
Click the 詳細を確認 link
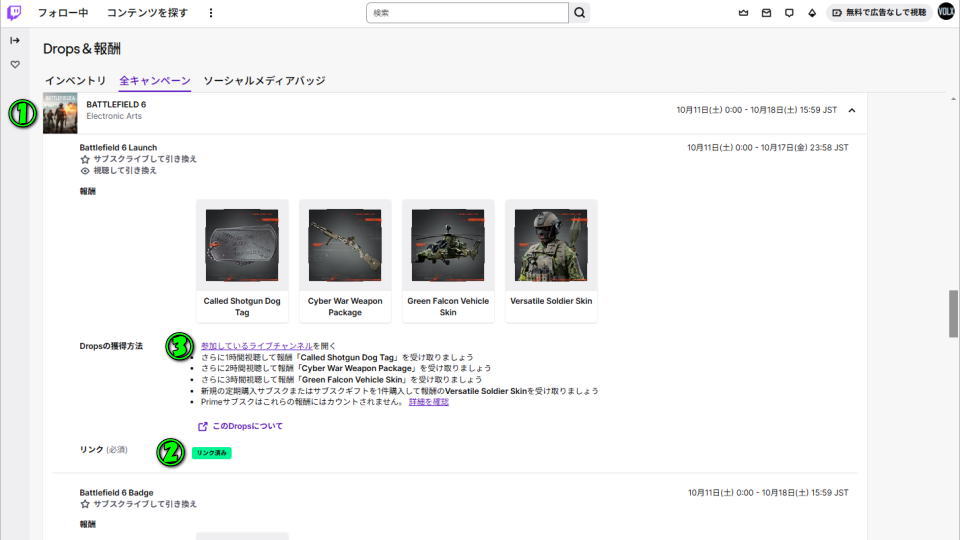pos(429,402)
